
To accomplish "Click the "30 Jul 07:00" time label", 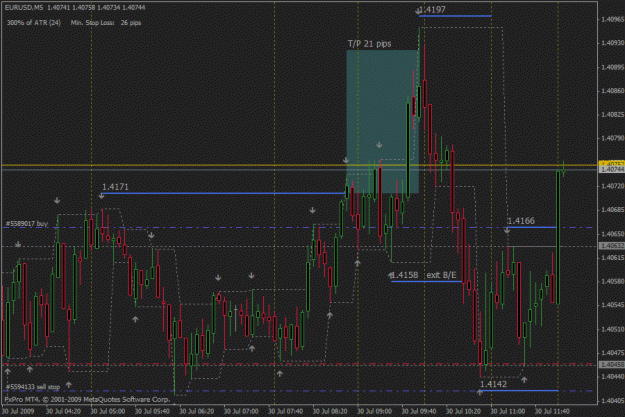I will (x=241, y=411).
